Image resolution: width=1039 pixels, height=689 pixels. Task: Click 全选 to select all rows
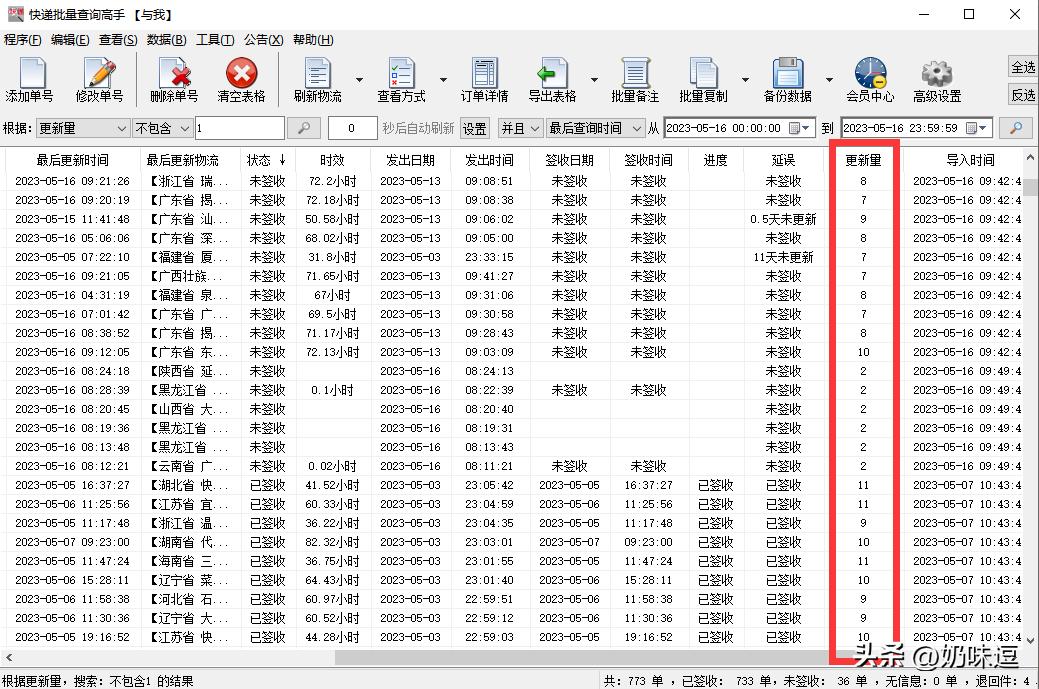[x=1022, y=67]
